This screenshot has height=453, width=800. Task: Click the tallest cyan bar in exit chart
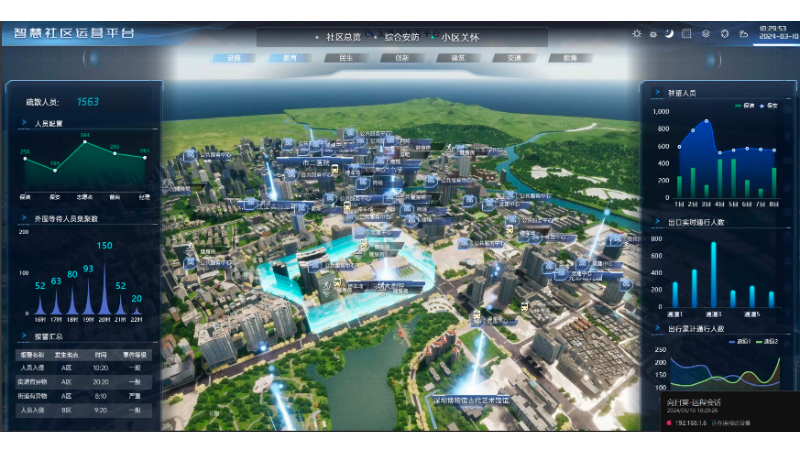[x=713, y=274]
